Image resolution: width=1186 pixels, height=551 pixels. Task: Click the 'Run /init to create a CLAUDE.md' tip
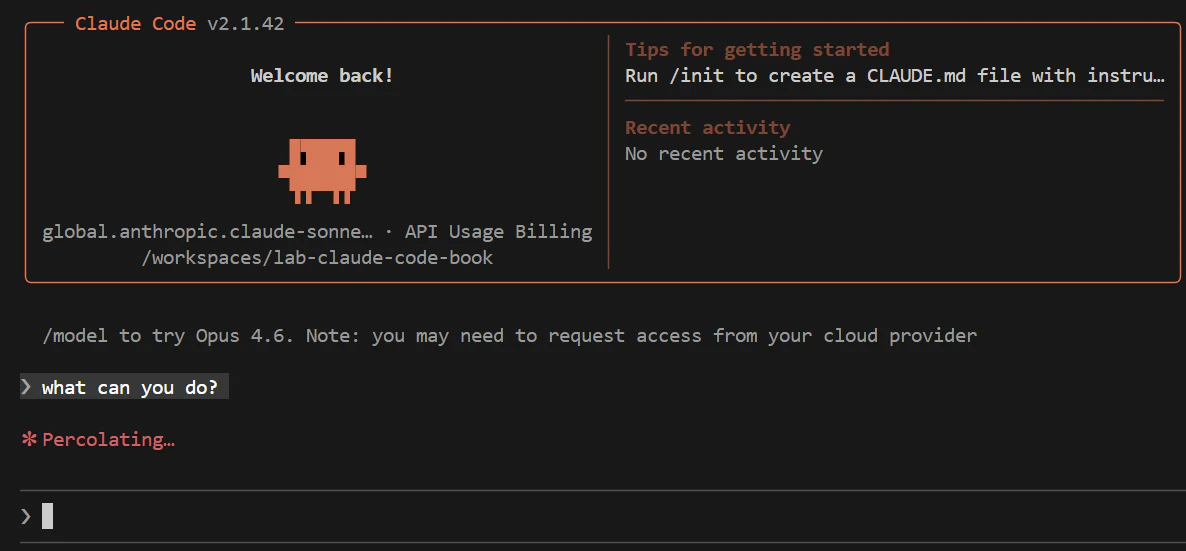[x=895, y=76]
